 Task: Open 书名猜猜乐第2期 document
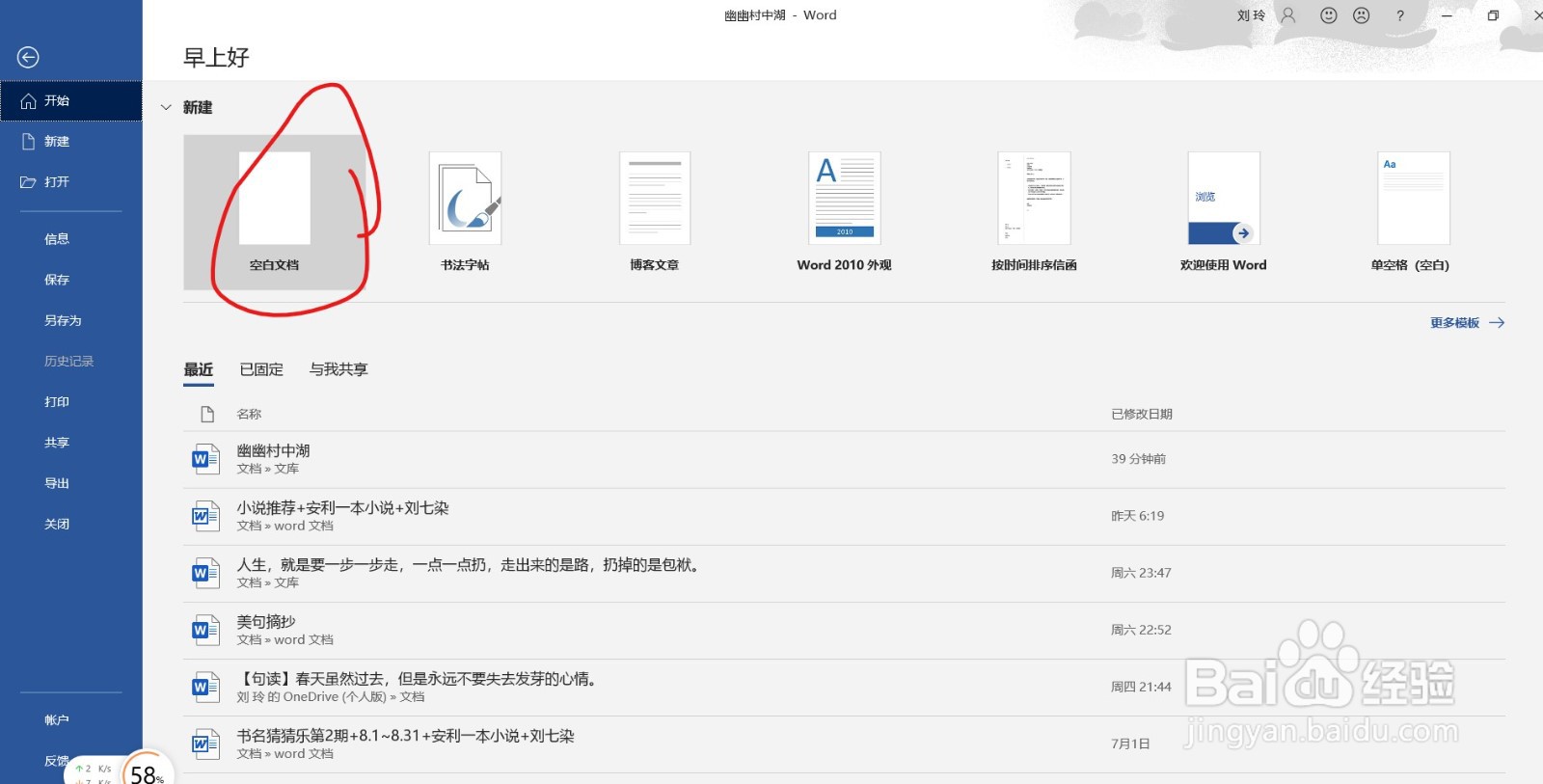pos(844,743)
